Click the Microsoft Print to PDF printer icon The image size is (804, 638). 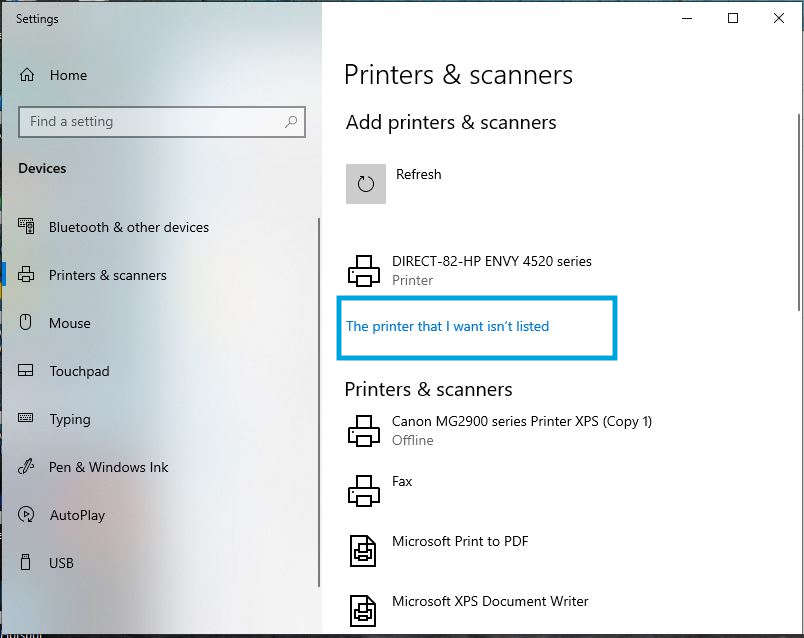[x=363, y=551]
